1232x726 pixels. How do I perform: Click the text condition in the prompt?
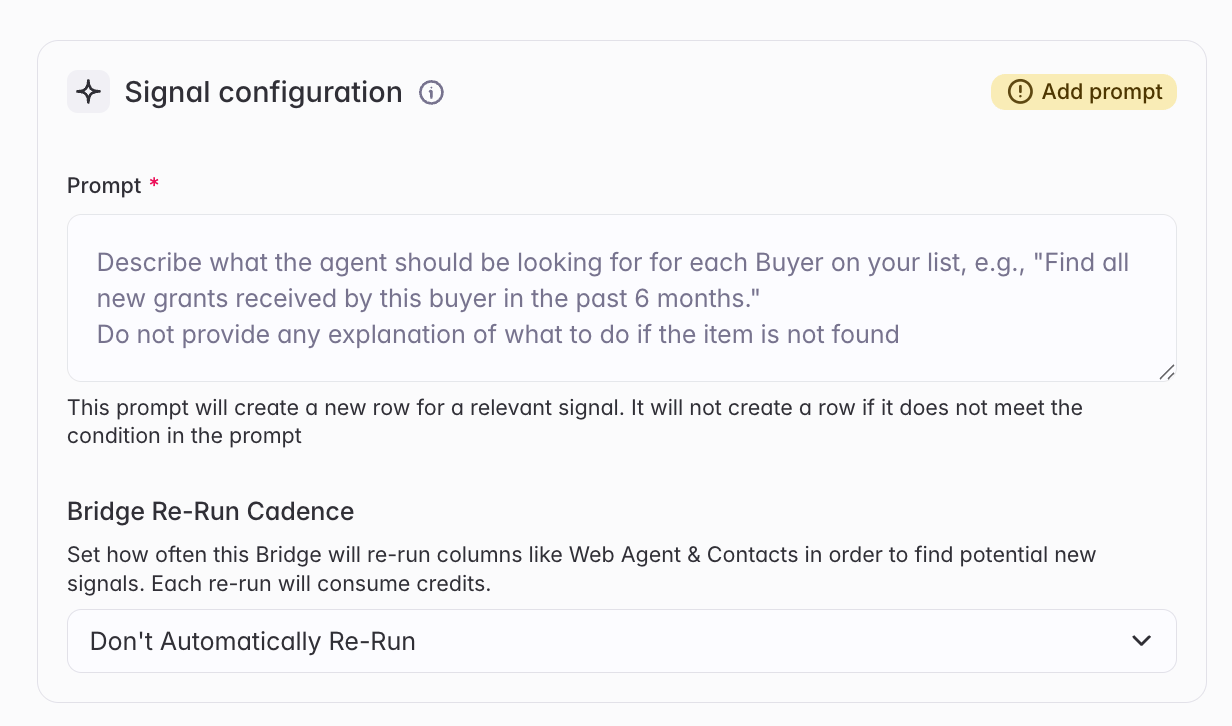pyautogui.click(x=185, y=436)
